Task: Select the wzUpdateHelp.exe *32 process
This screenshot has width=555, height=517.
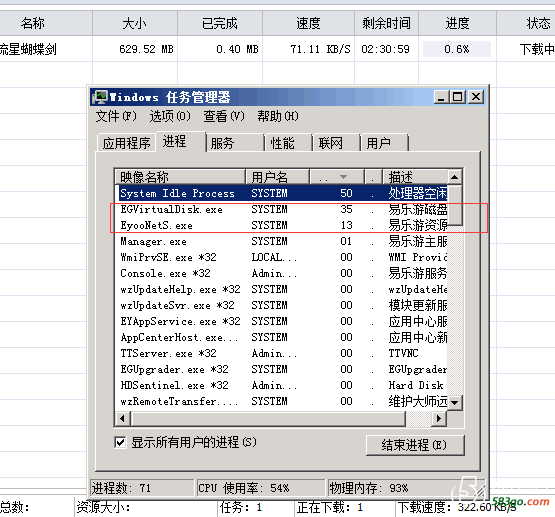Action: pos(281,289)
